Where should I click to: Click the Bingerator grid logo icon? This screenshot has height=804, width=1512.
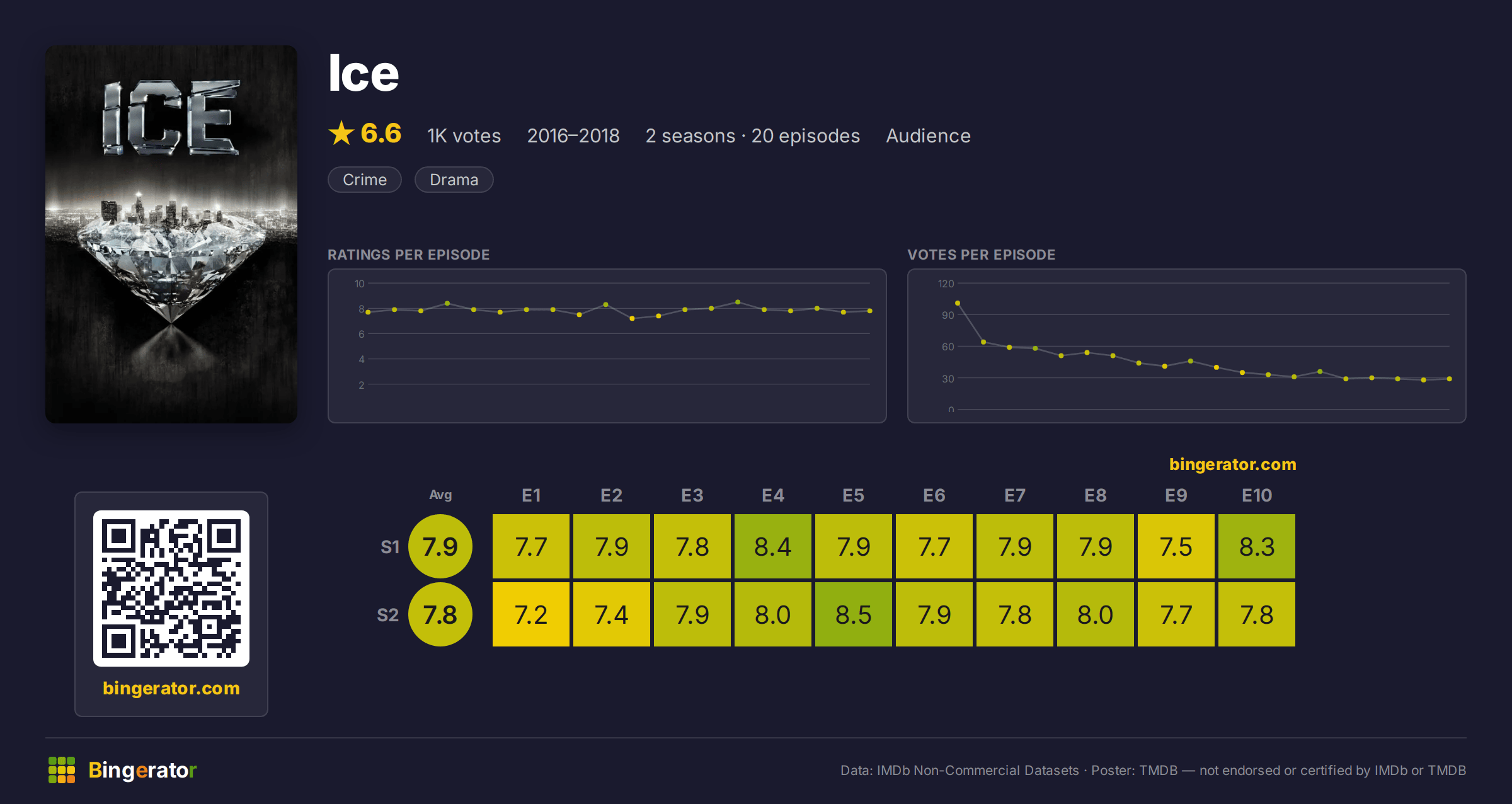62,770
